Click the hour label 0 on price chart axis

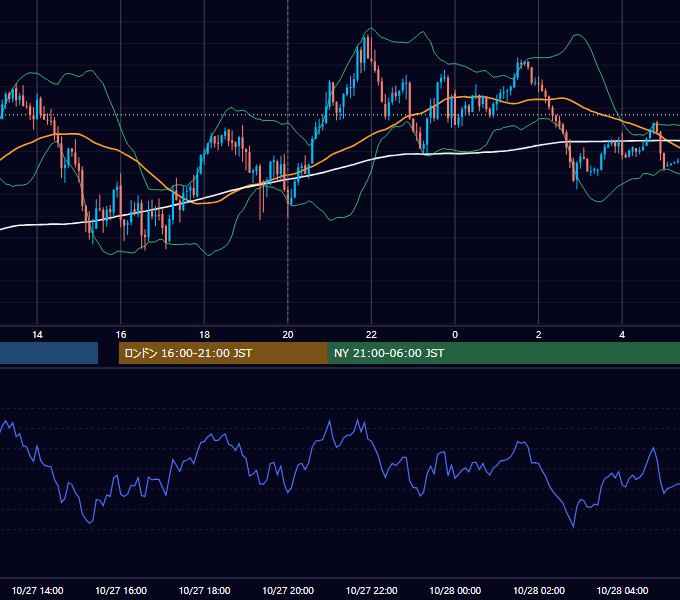click(455, 334)
